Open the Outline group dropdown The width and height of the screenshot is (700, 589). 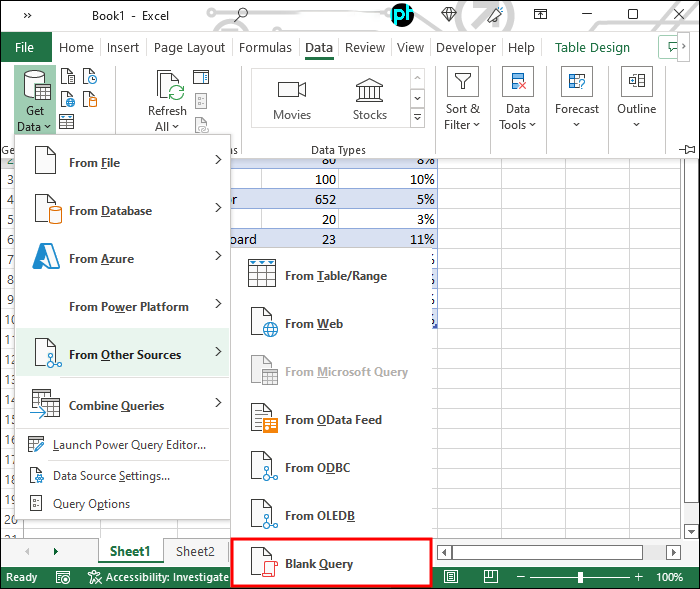[x=636, y=100]
